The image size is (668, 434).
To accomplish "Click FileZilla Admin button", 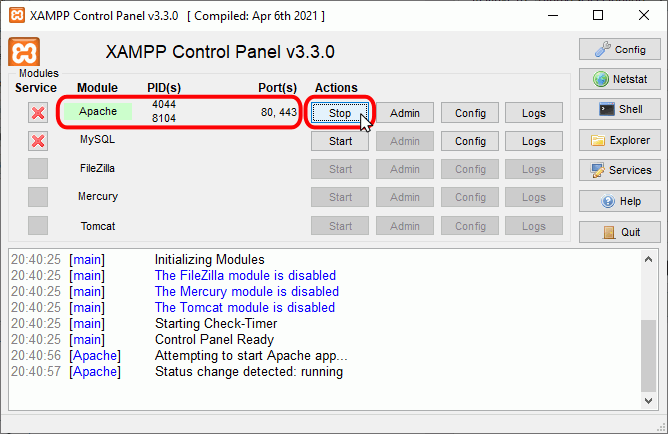I will click(405, 169).
